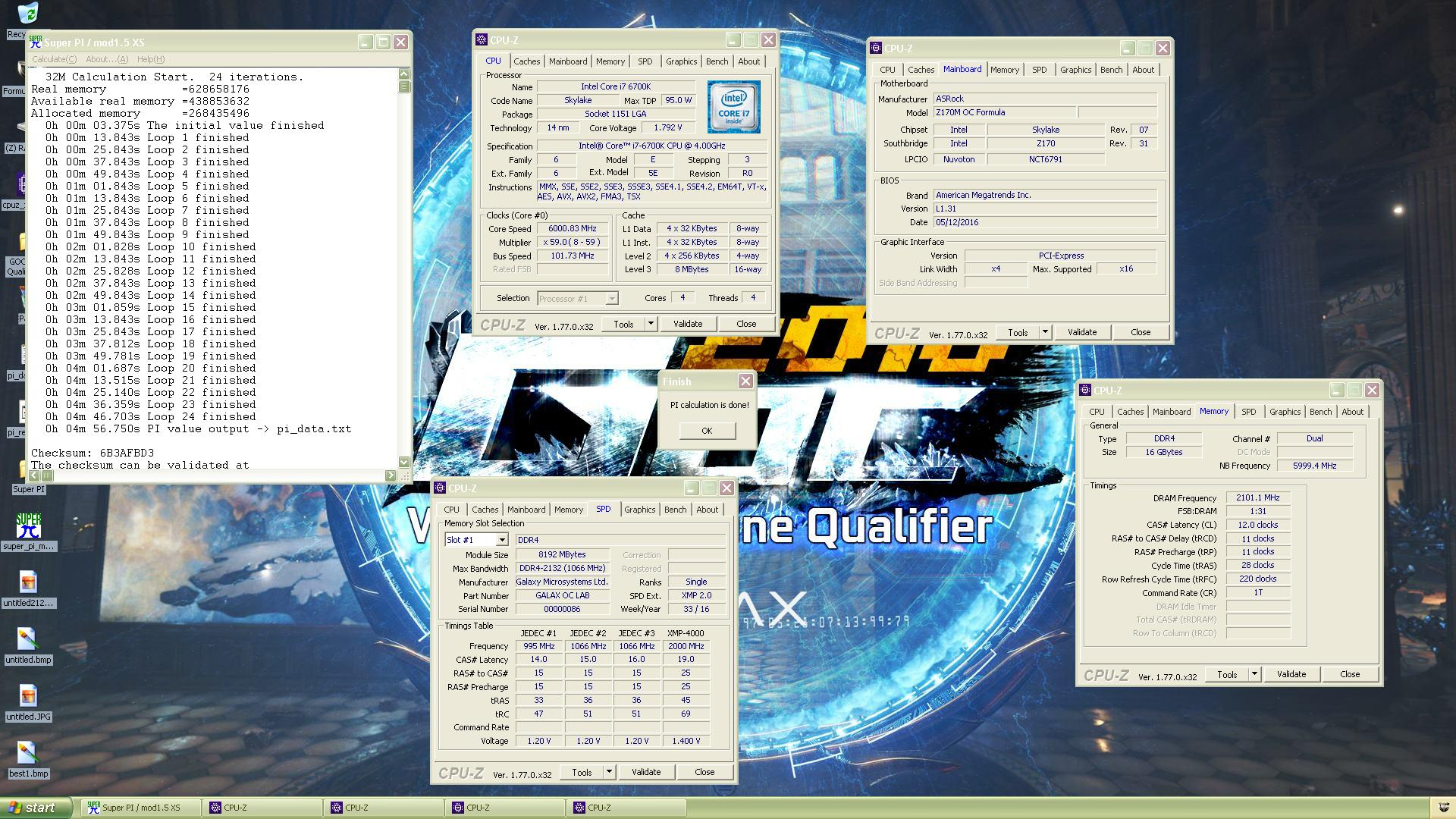
Task: Expand Tools dropdown arrow in Memory window
Action: pos(1254,674)
